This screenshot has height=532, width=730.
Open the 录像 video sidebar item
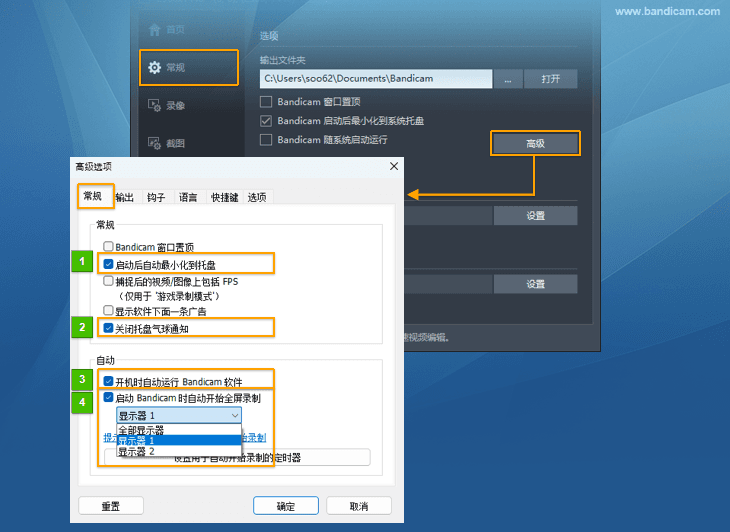click(167, 106)
